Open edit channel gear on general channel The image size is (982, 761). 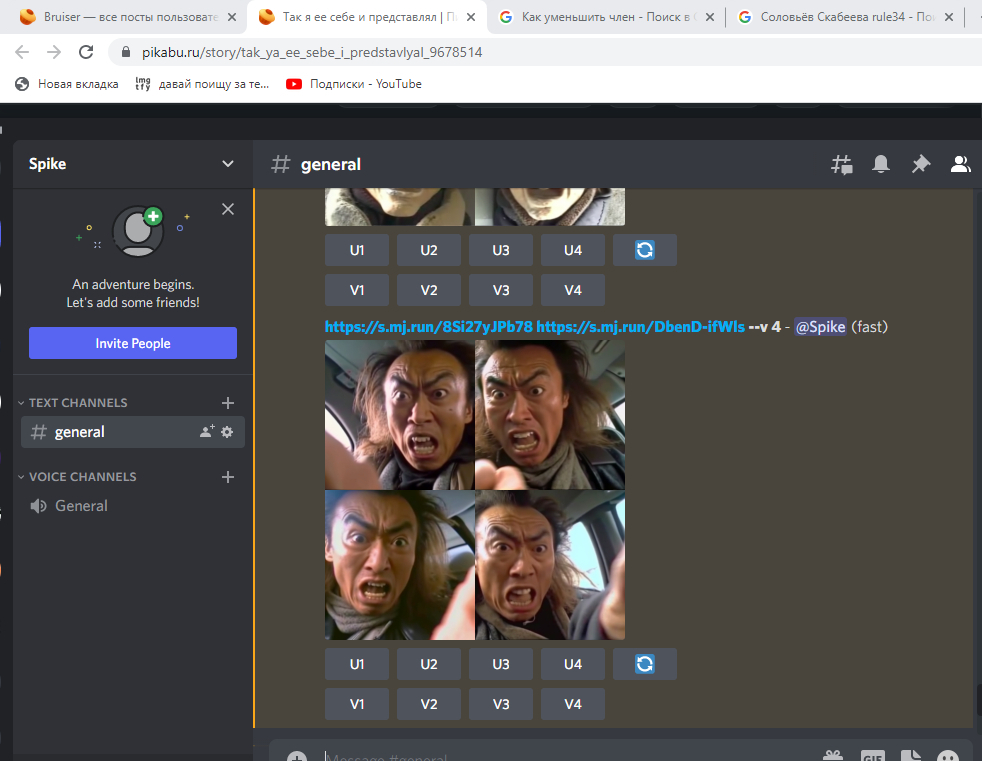click(x=227, y=432)
